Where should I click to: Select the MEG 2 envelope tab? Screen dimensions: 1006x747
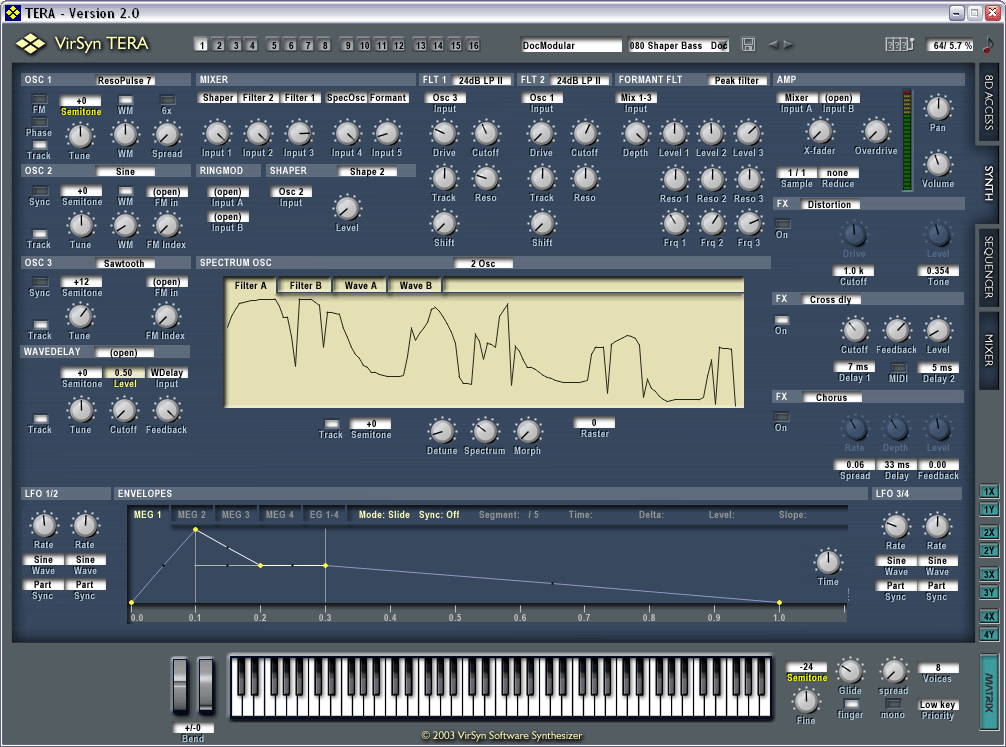pyautogui.click(x=192, y=515)
